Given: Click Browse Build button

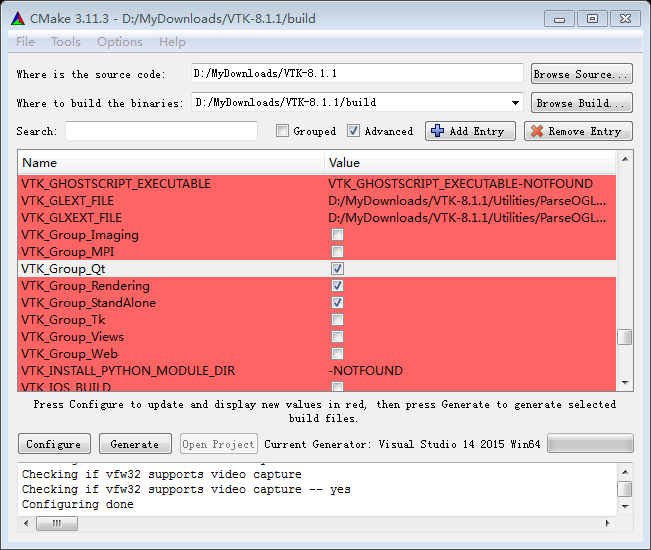Looking at the screenshot, I should [x=581, y=103].
